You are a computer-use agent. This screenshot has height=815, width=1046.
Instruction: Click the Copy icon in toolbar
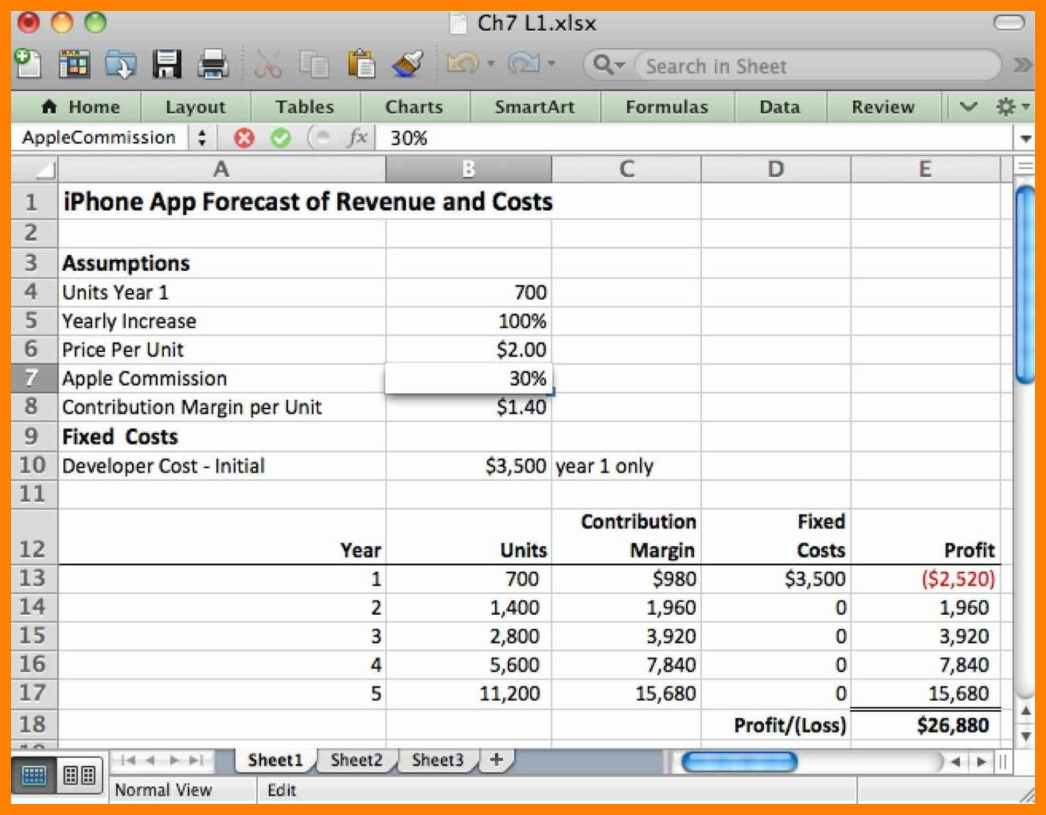pyautogui.click(x=314, y=65)
